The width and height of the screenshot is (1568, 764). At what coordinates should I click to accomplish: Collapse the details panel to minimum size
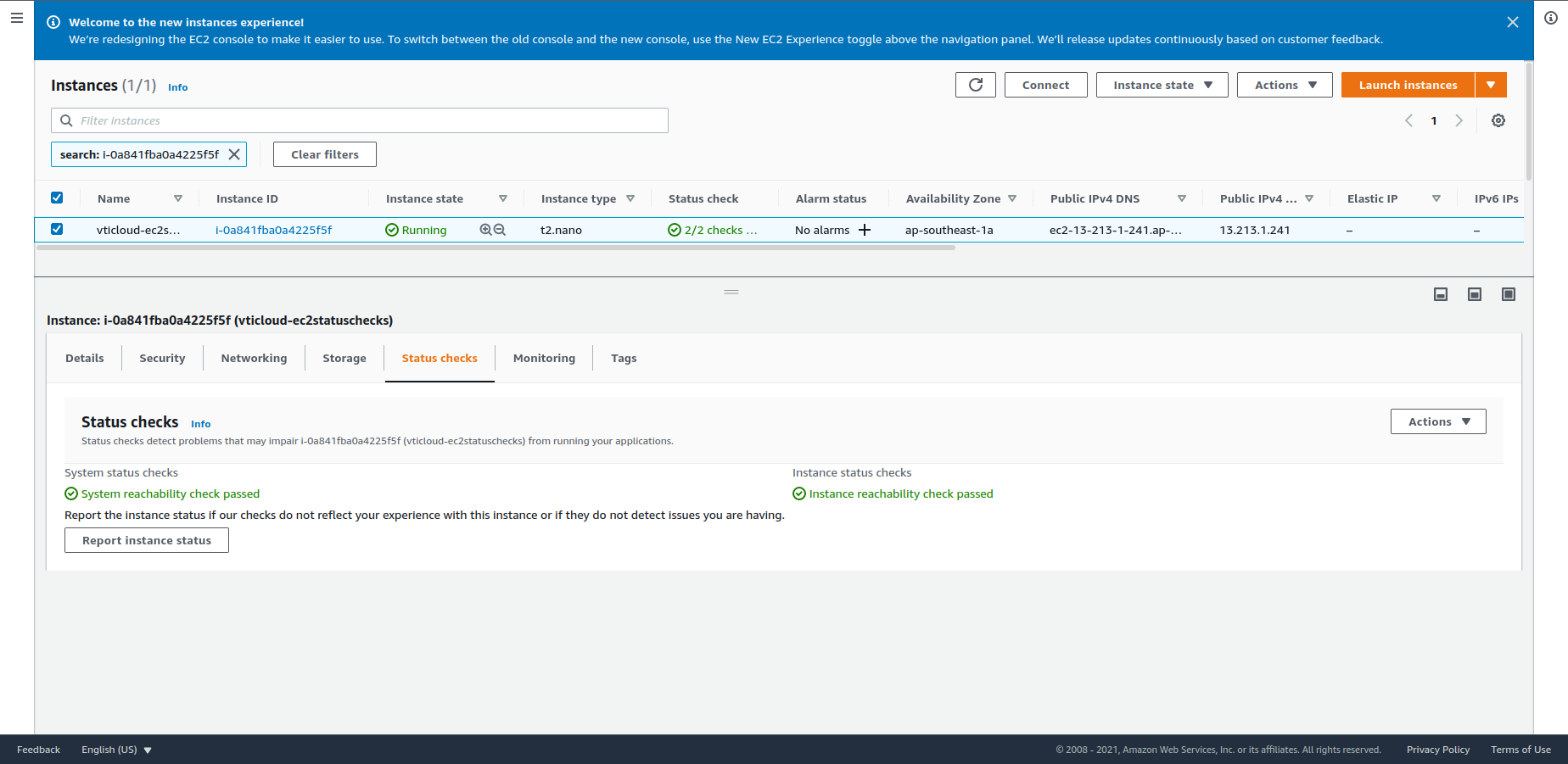(x=1441, y=294)
